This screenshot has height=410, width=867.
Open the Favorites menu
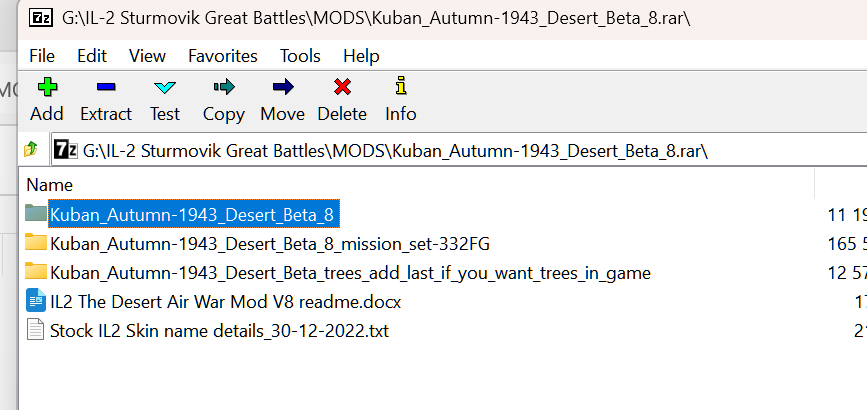point(222,56)
